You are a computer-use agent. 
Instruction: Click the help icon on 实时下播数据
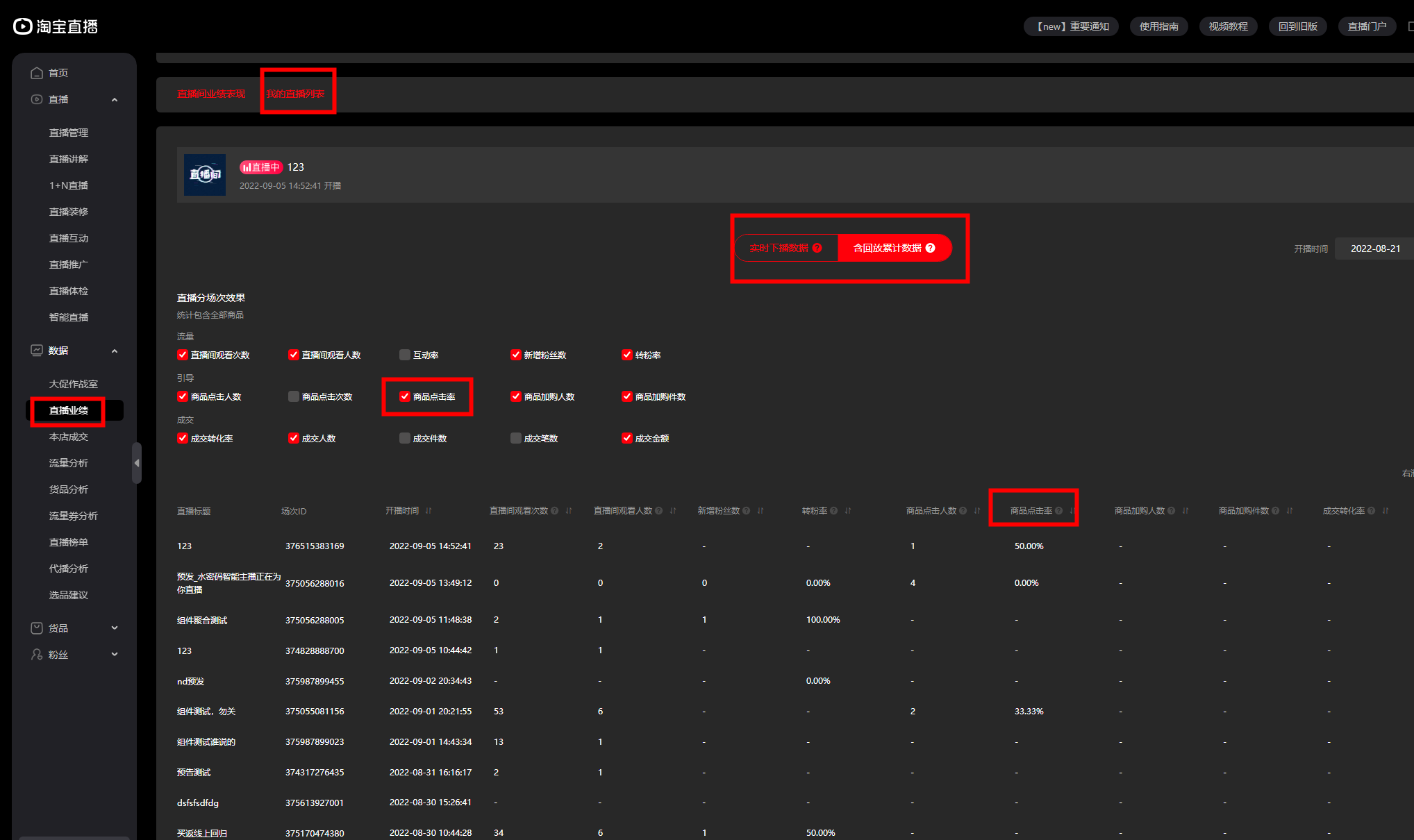tap(817, 248)
